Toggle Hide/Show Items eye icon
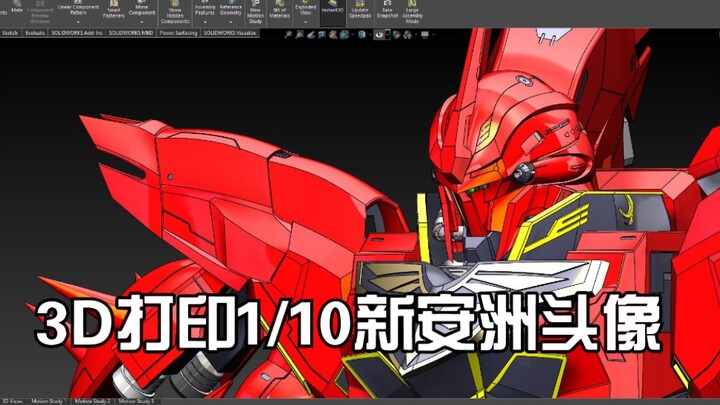The image size is (720, 405). pyautogui.click(x=379, y=34)
